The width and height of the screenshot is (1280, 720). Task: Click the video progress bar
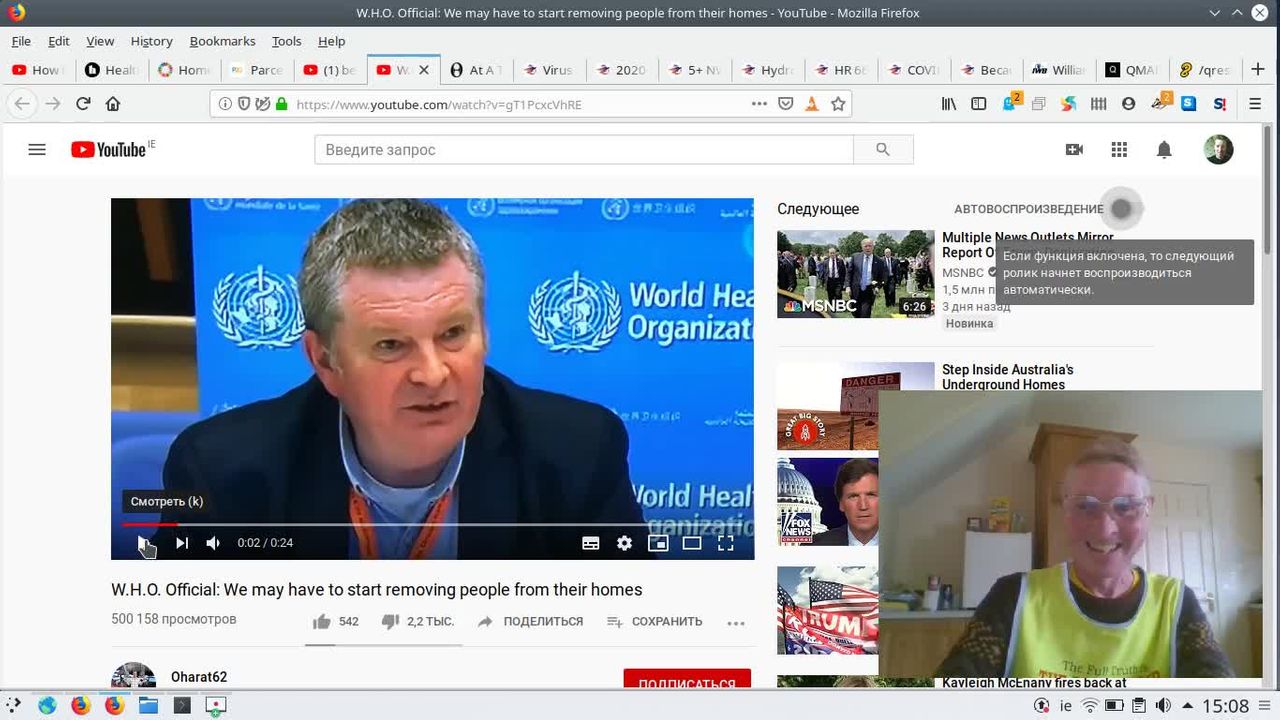[x=432, y=524]
